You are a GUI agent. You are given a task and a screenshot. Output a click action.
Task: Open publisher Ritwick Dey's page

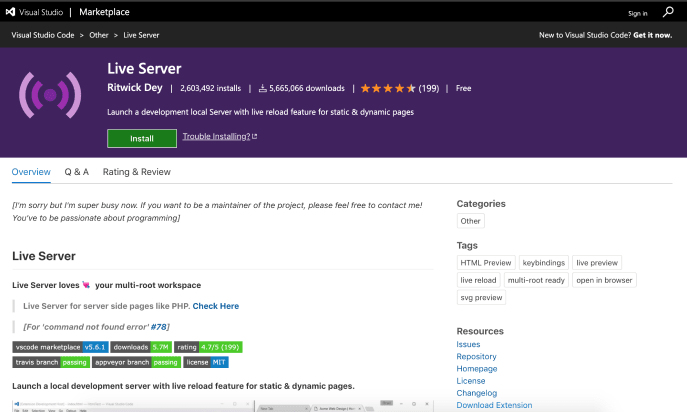coord(135,88)
